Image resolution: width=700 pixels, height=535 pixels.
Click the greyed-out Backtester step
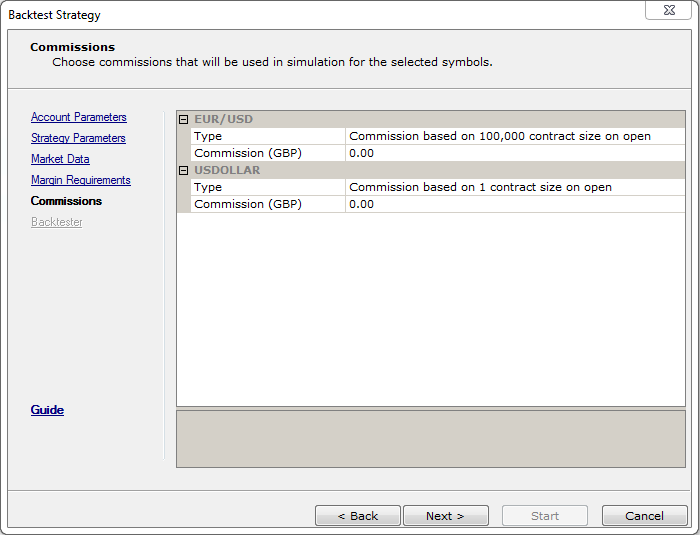(x=56, y=222)
